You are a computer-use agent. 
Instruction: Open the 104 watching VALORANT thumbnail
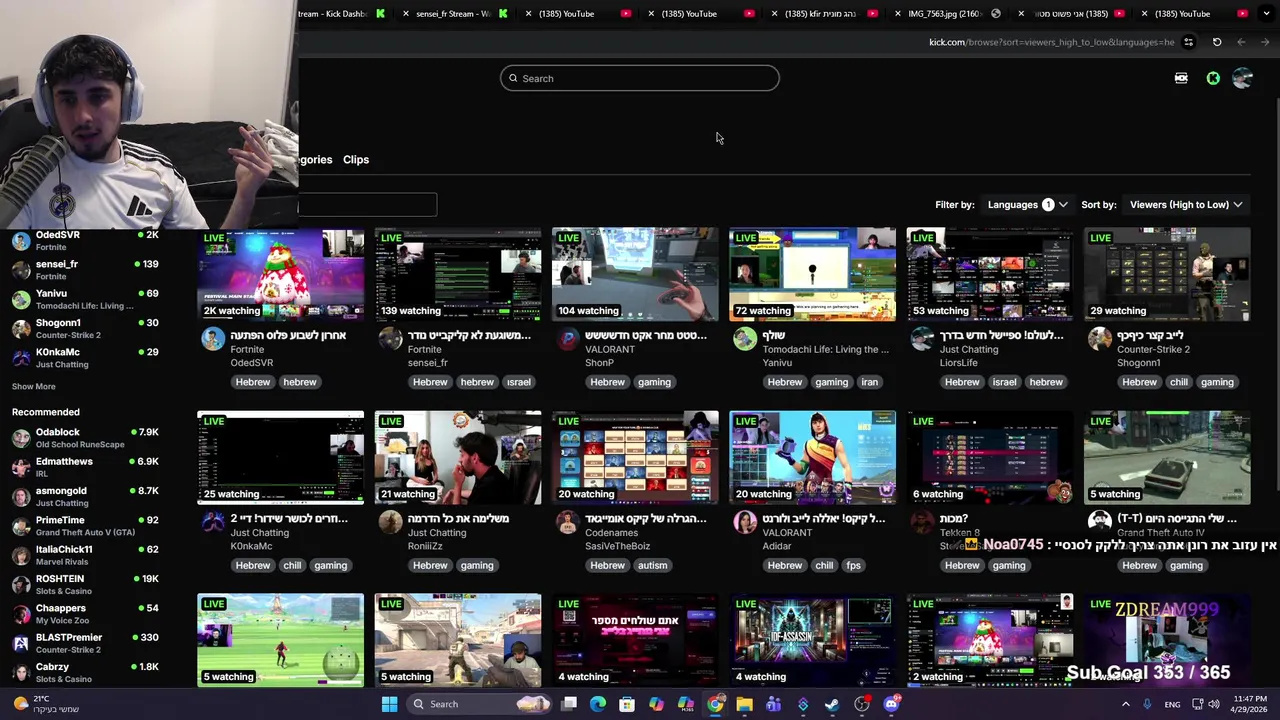(635, 274)
